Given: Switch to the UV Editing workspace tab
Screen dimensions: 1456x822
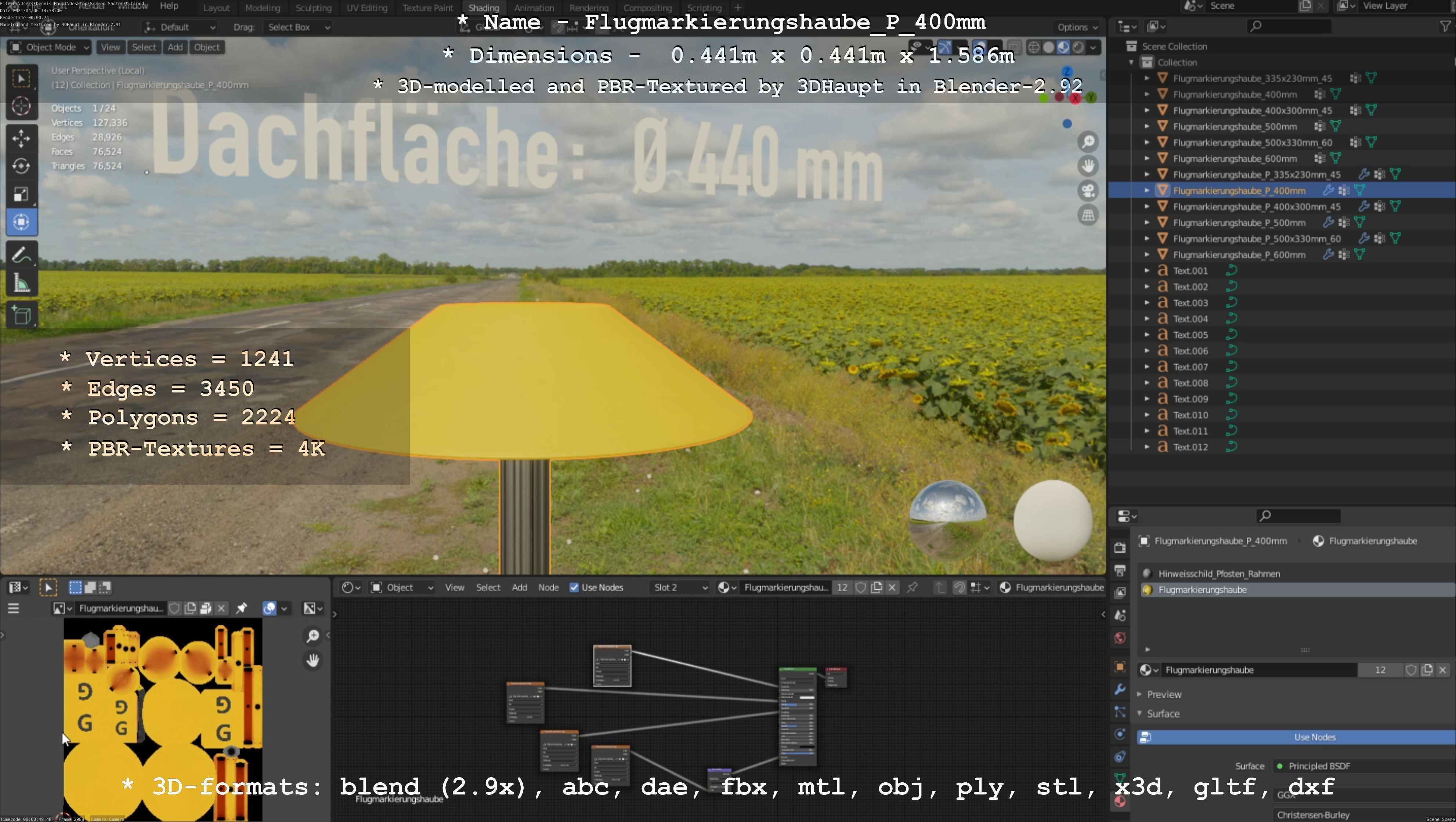Looking at the screenshot, I should tap(367, 8).
